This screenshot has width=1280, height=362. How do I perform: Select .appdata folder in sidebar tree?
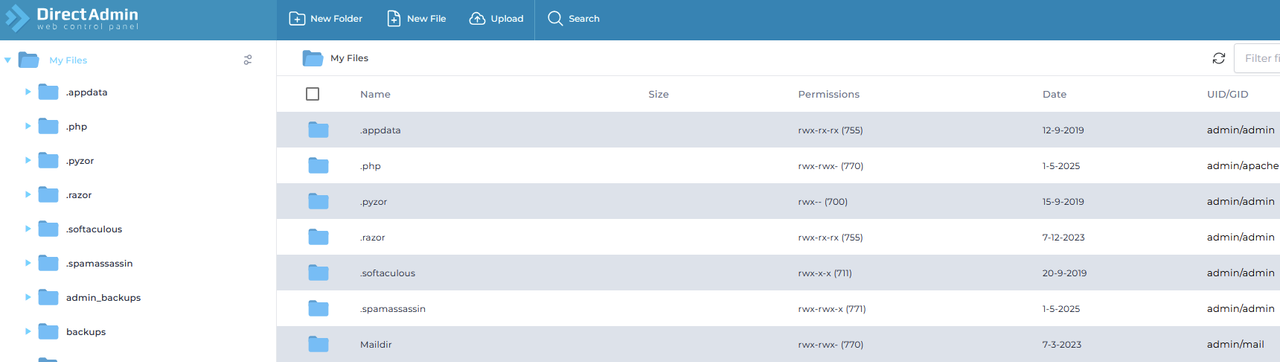86,92
